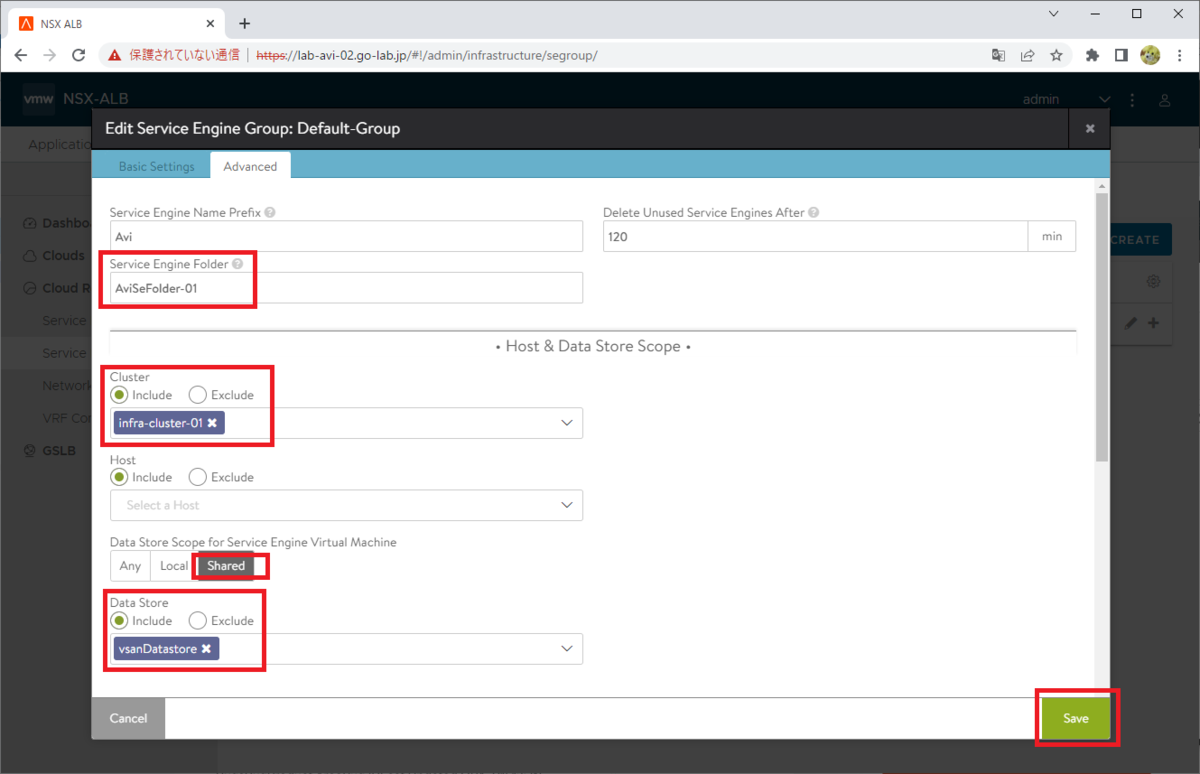
Task: Switch to Advanced tab
Action: pos(250,166)
